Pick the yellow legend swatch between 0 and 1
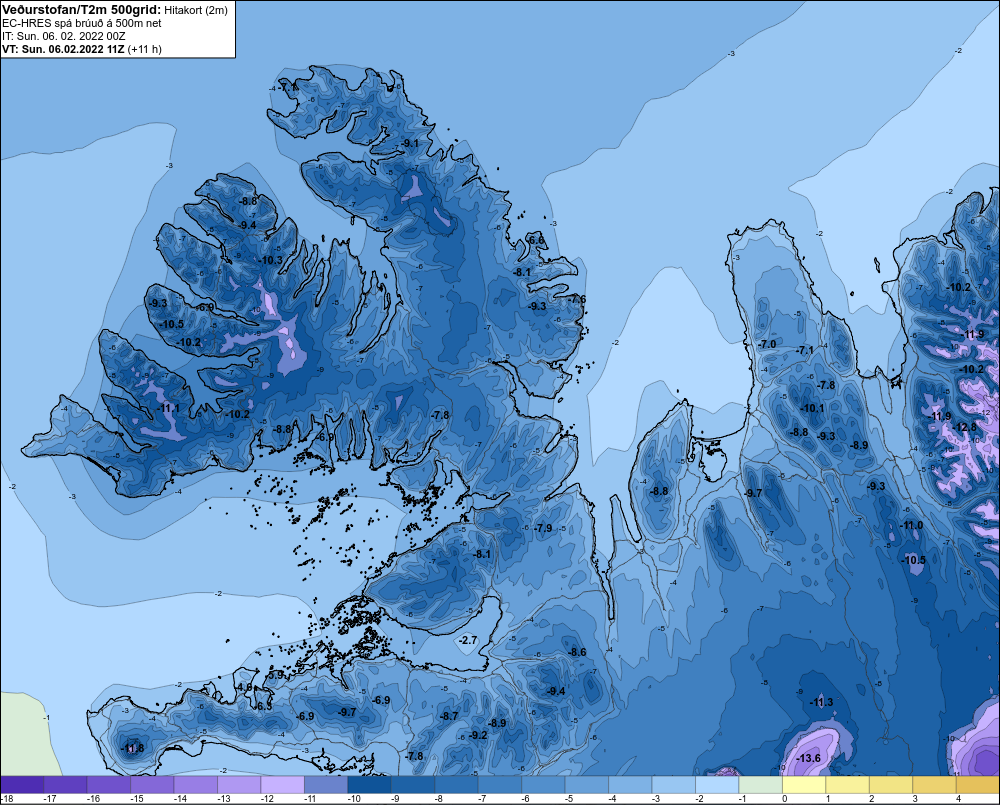Image resolution: width=1000 pixels, height=805 pixels. [804, 784]
